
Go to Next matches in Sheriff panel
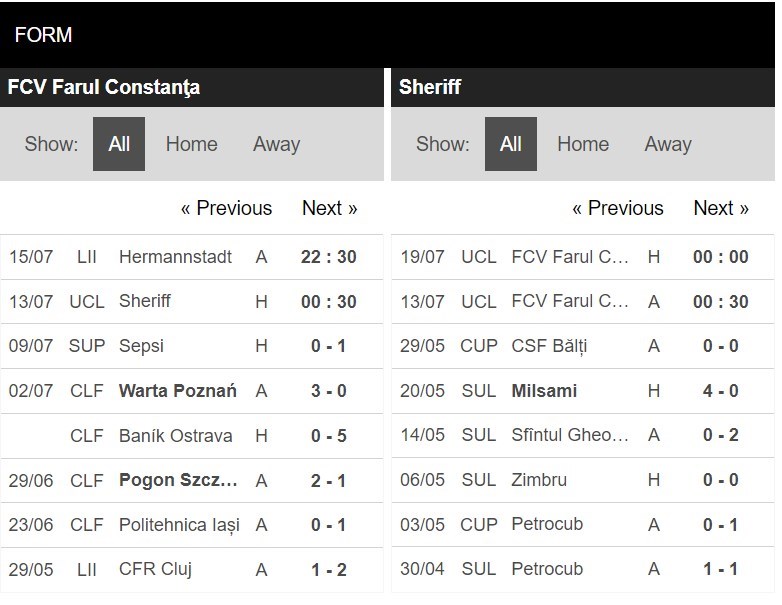pos(721,208)
